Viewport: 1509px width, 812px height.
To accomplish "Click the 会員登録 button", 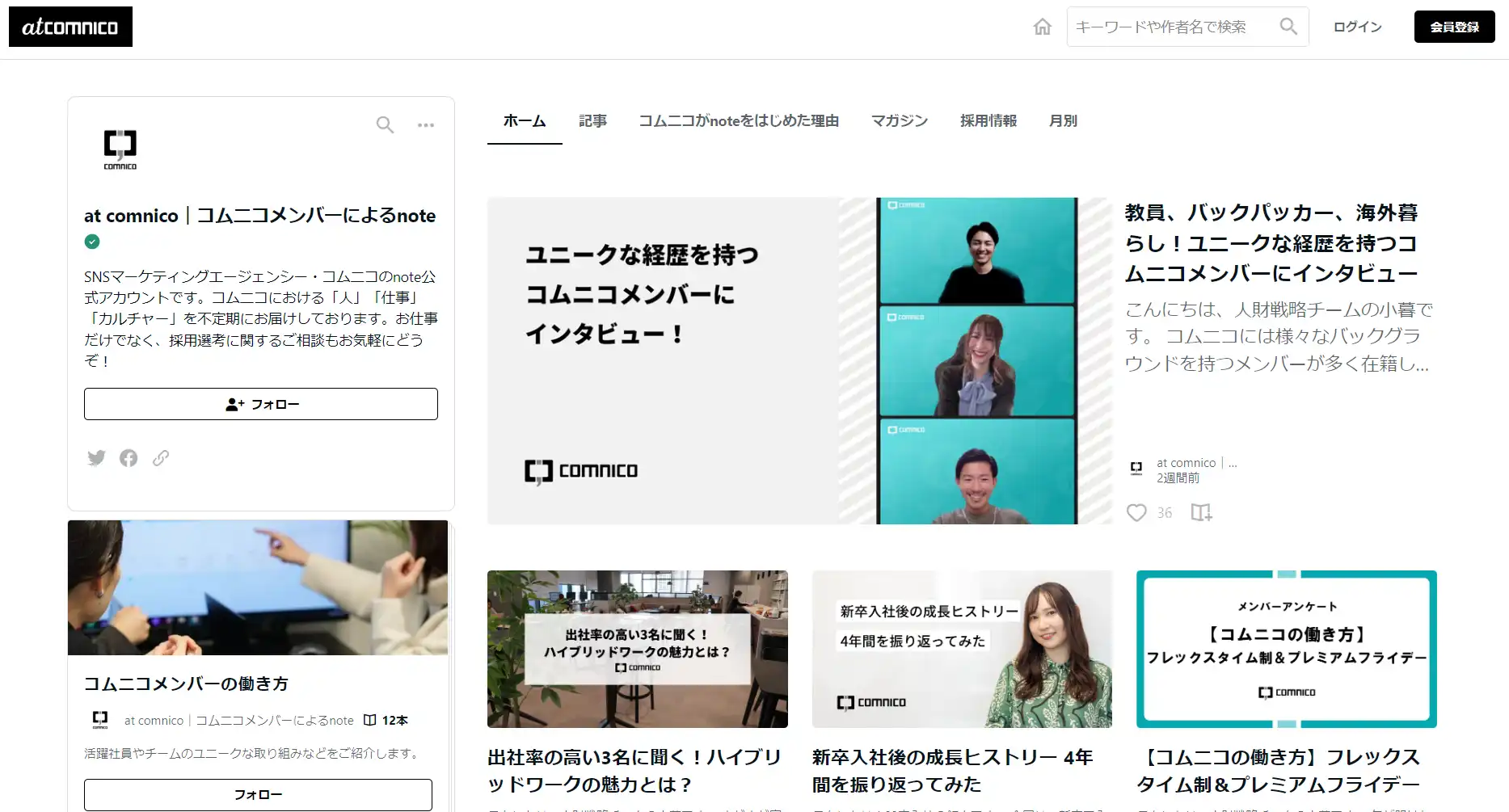I will (1454, 27).
